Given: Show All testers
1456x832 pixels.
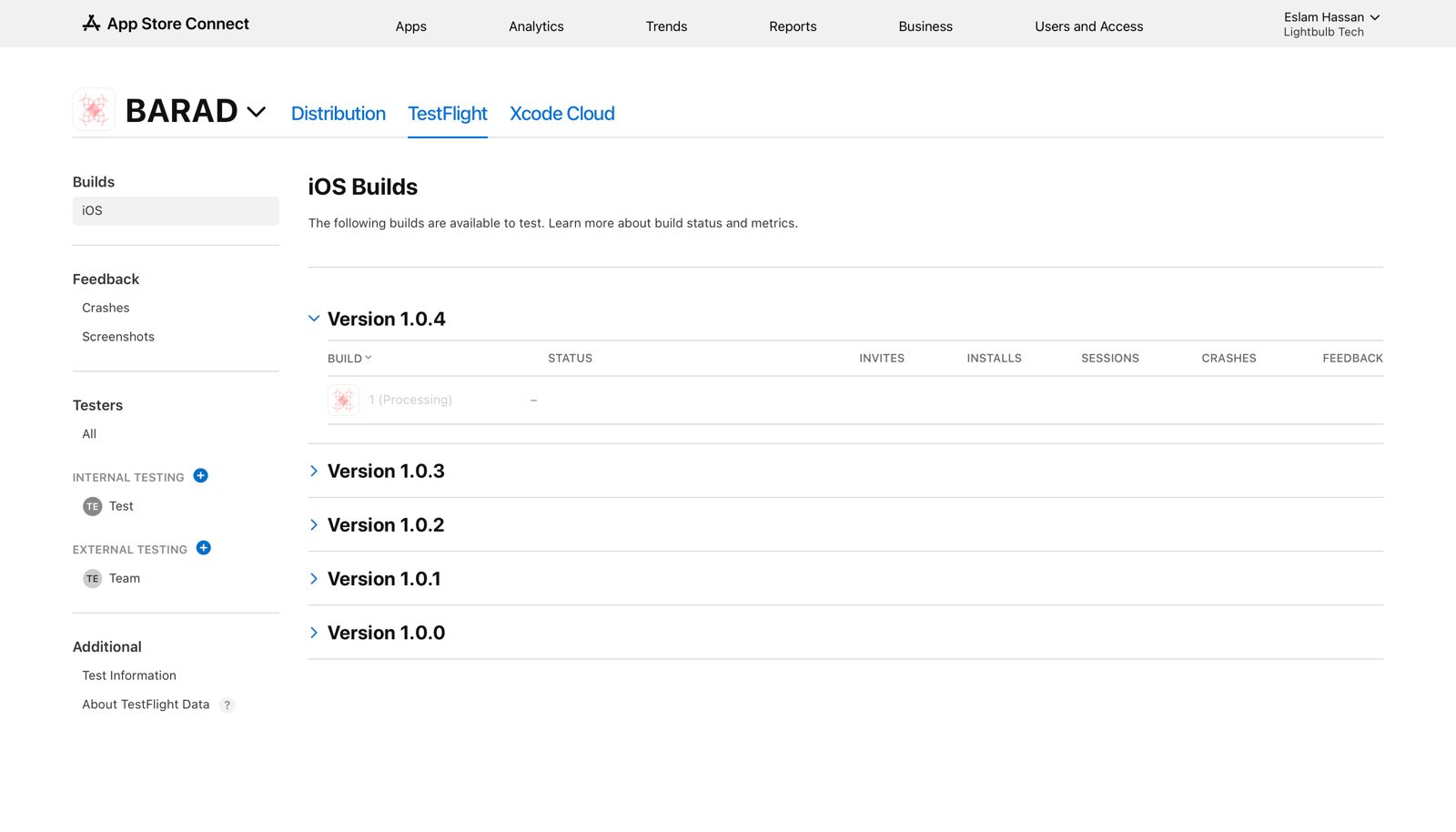Looking at the screenshot, I should point(89,434).
